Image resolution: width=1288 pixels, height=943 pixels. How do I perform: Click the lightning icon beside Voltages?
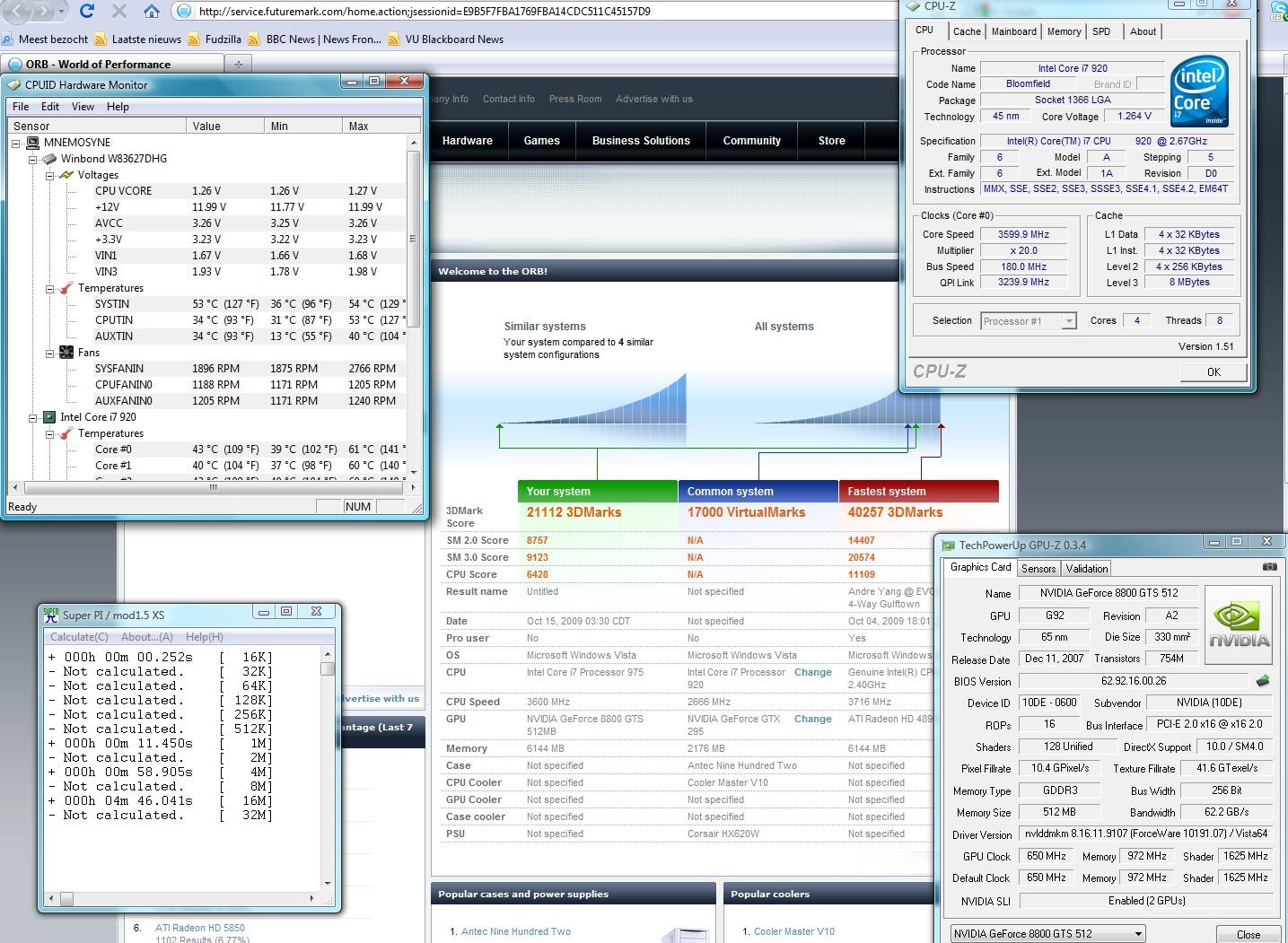coord(66,175)
